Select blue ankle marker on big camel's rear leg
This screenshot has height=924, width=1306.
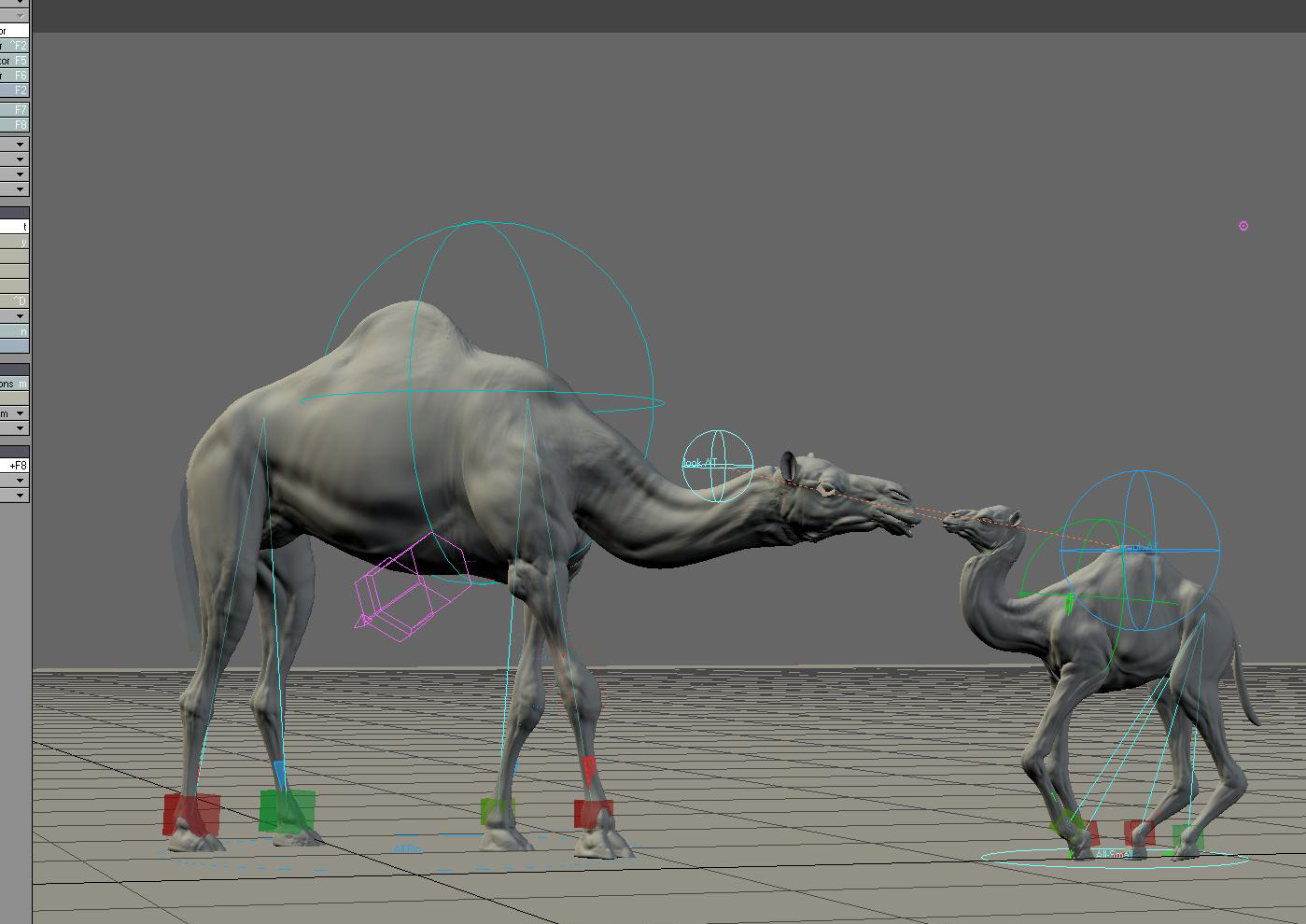(x=279, y=774)
